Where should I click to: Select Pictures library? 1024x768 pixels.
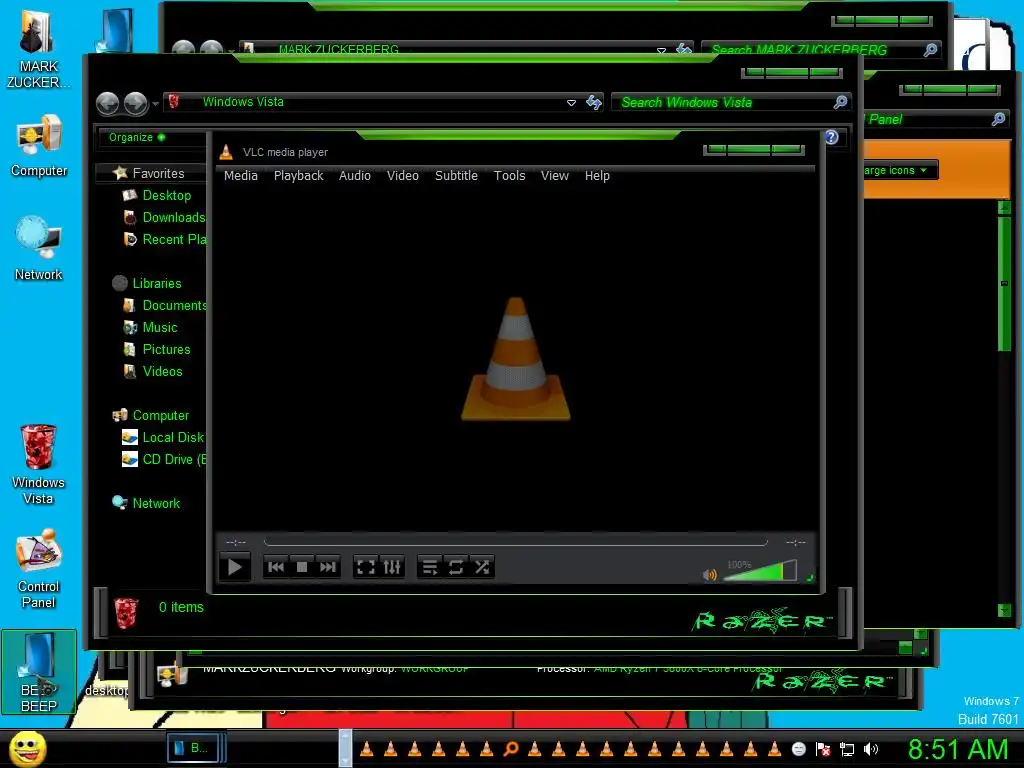point(157,349)
